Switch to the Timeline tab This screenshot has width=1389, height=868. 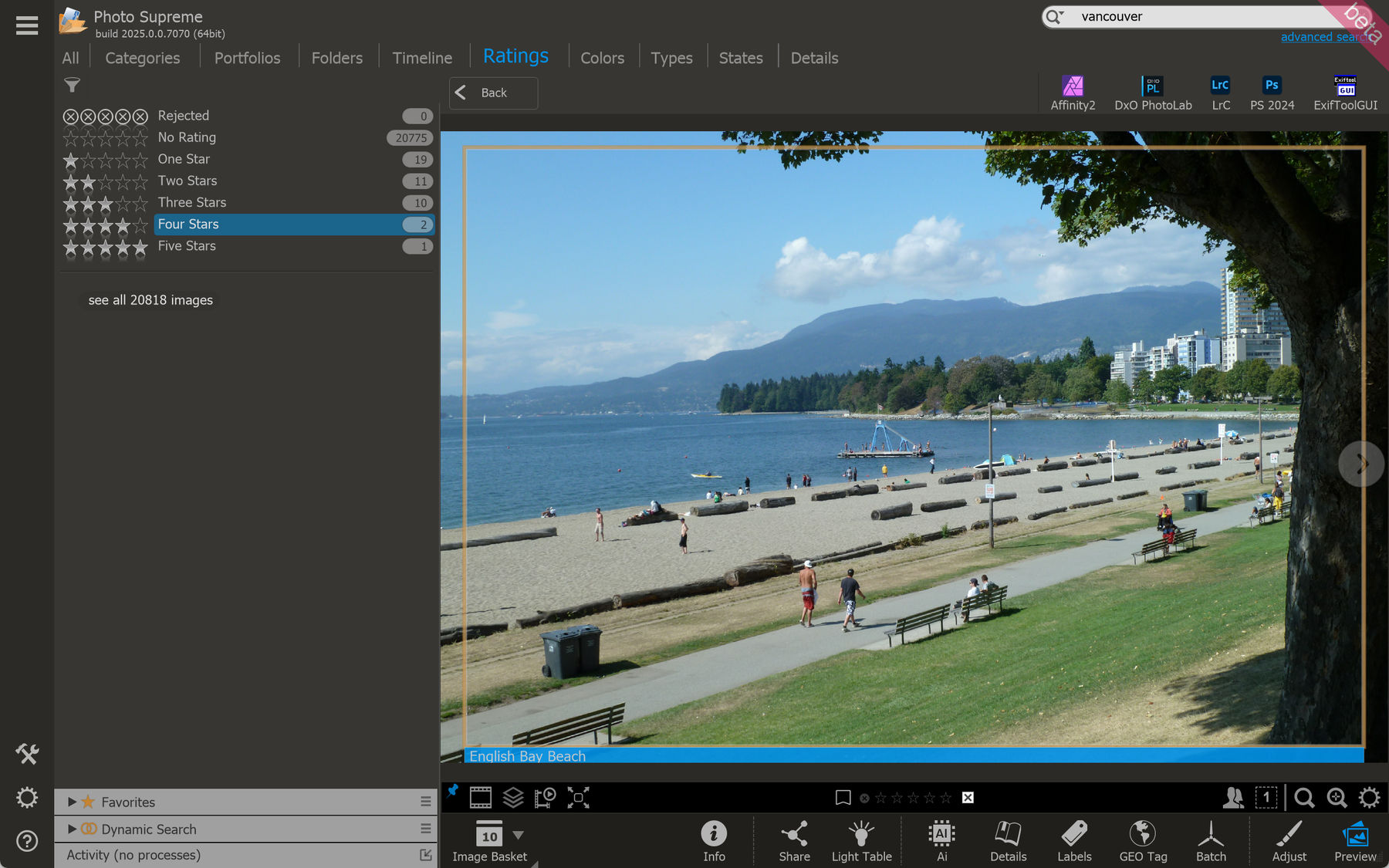click(x=422, y=58)
